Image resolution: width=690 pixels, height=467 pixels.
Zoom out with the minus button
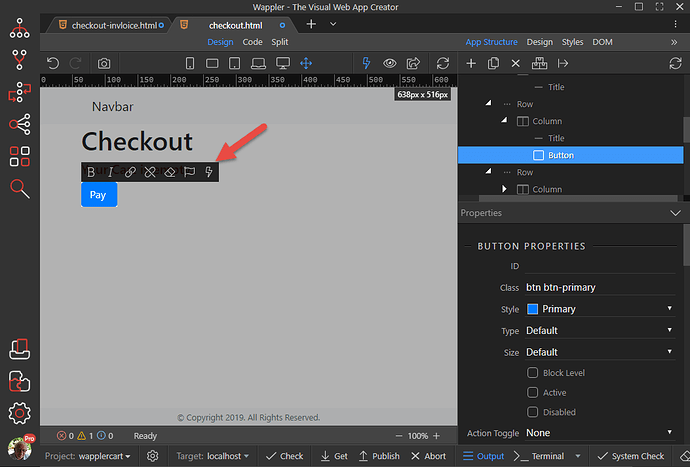tap(399, 436)
